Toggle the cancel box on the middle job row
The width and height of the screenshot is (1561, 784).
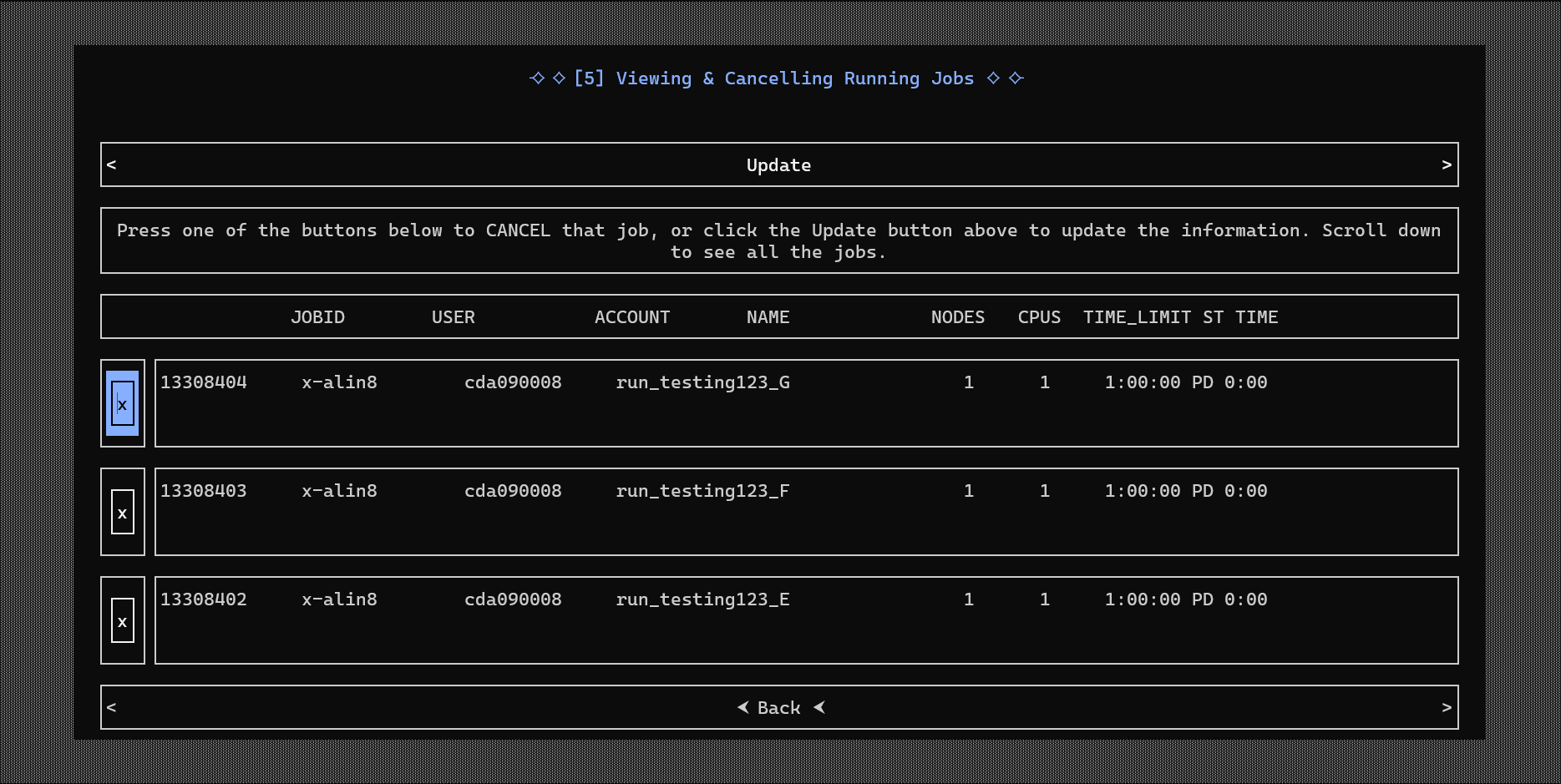click(122, 511)
